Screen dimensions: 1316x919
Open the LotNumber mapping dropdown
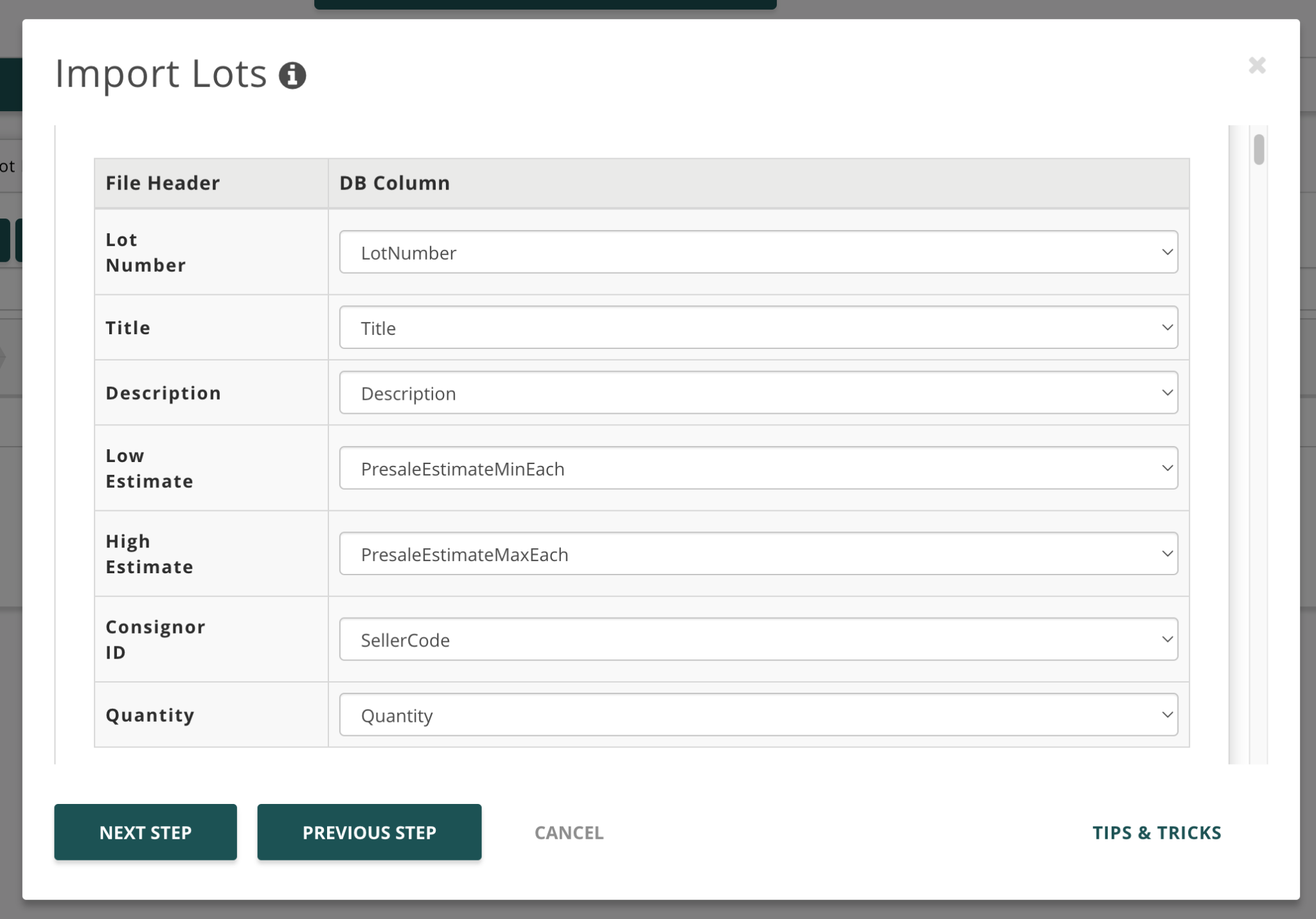pos(758,252)
